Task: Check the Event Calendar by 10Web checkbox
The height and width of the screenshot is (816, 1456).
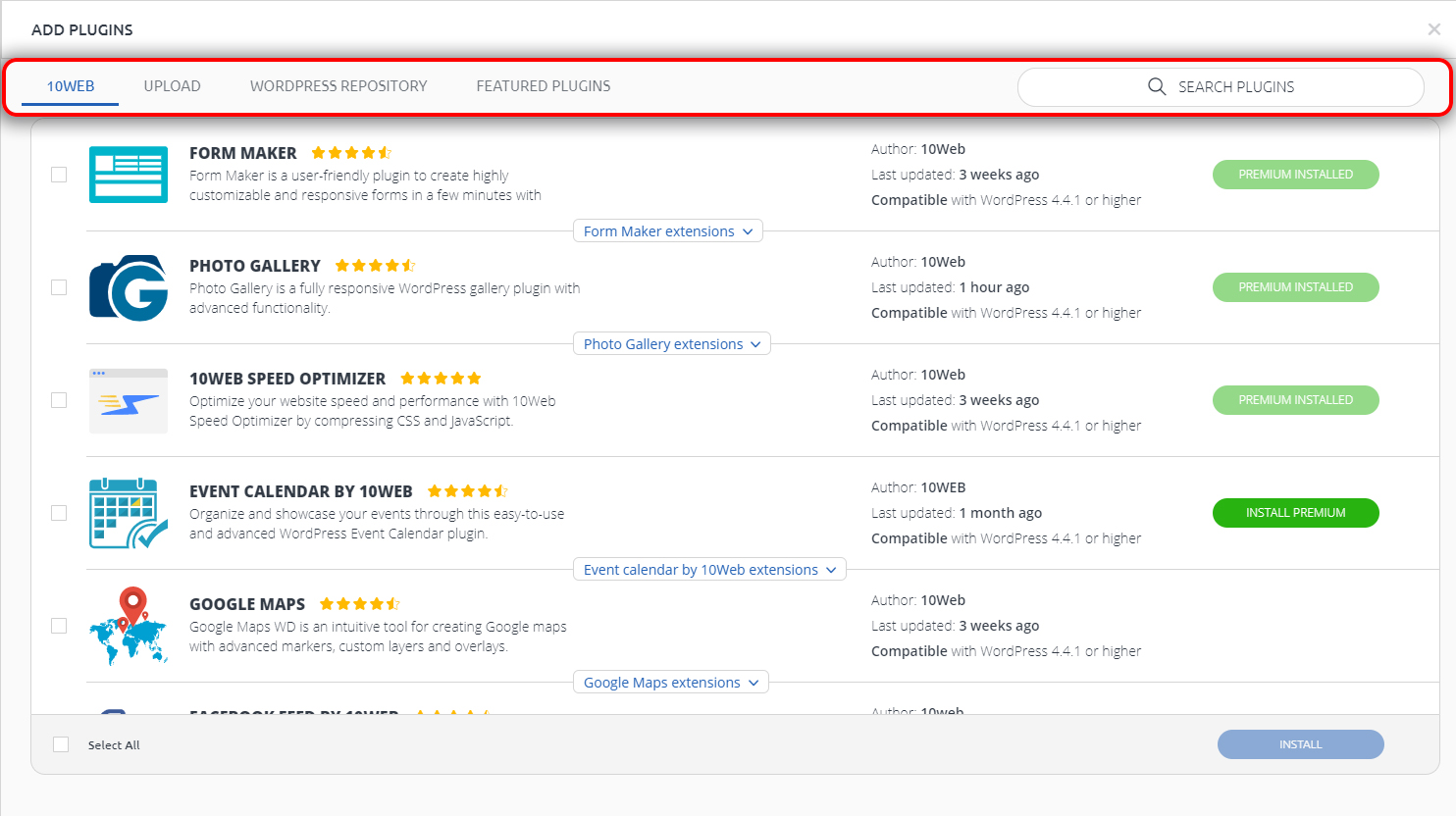Action: coord(59,513)
